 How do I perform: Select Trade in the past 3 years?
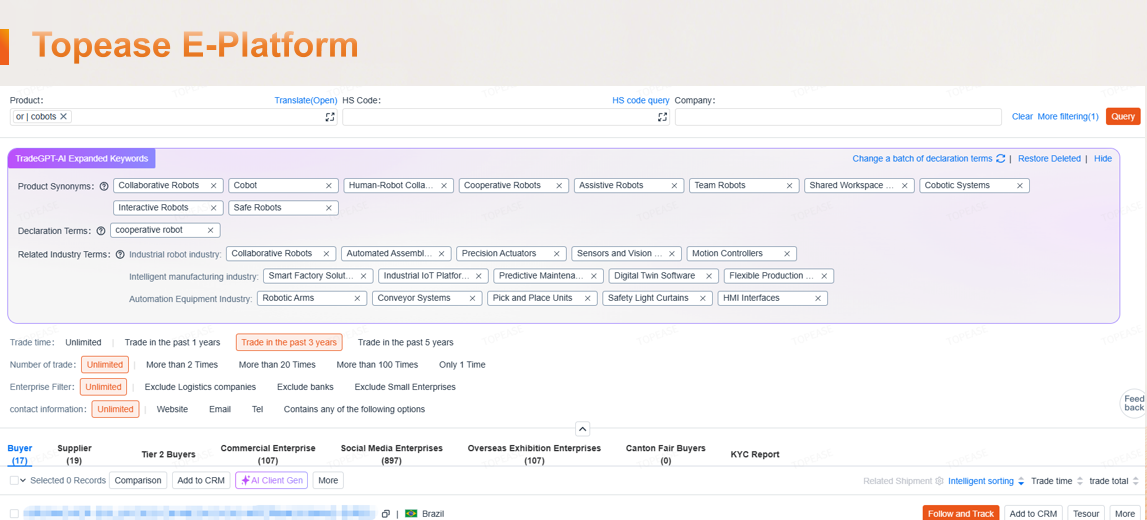point(289,342)
